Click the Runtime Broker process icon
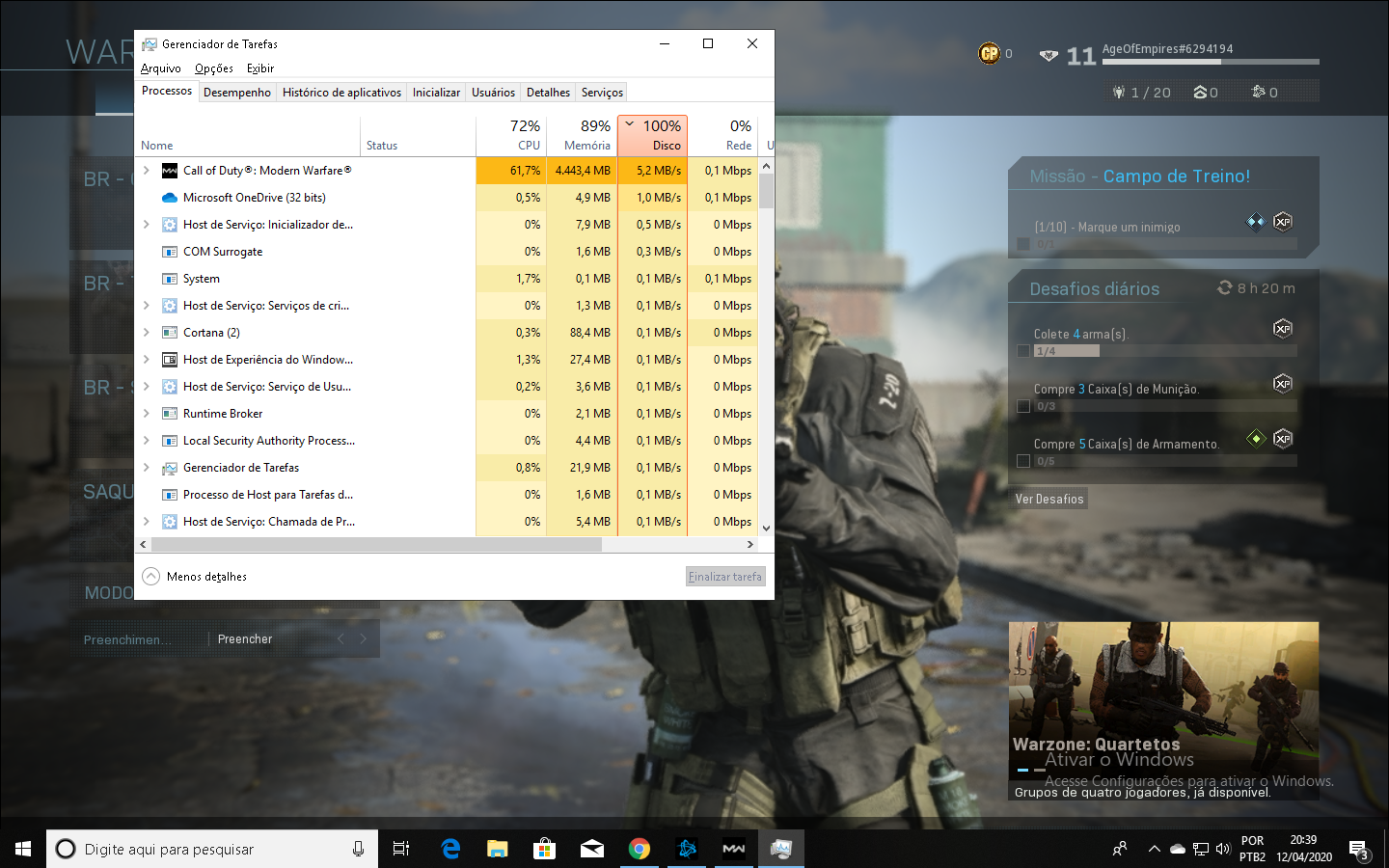 (170, 414)
